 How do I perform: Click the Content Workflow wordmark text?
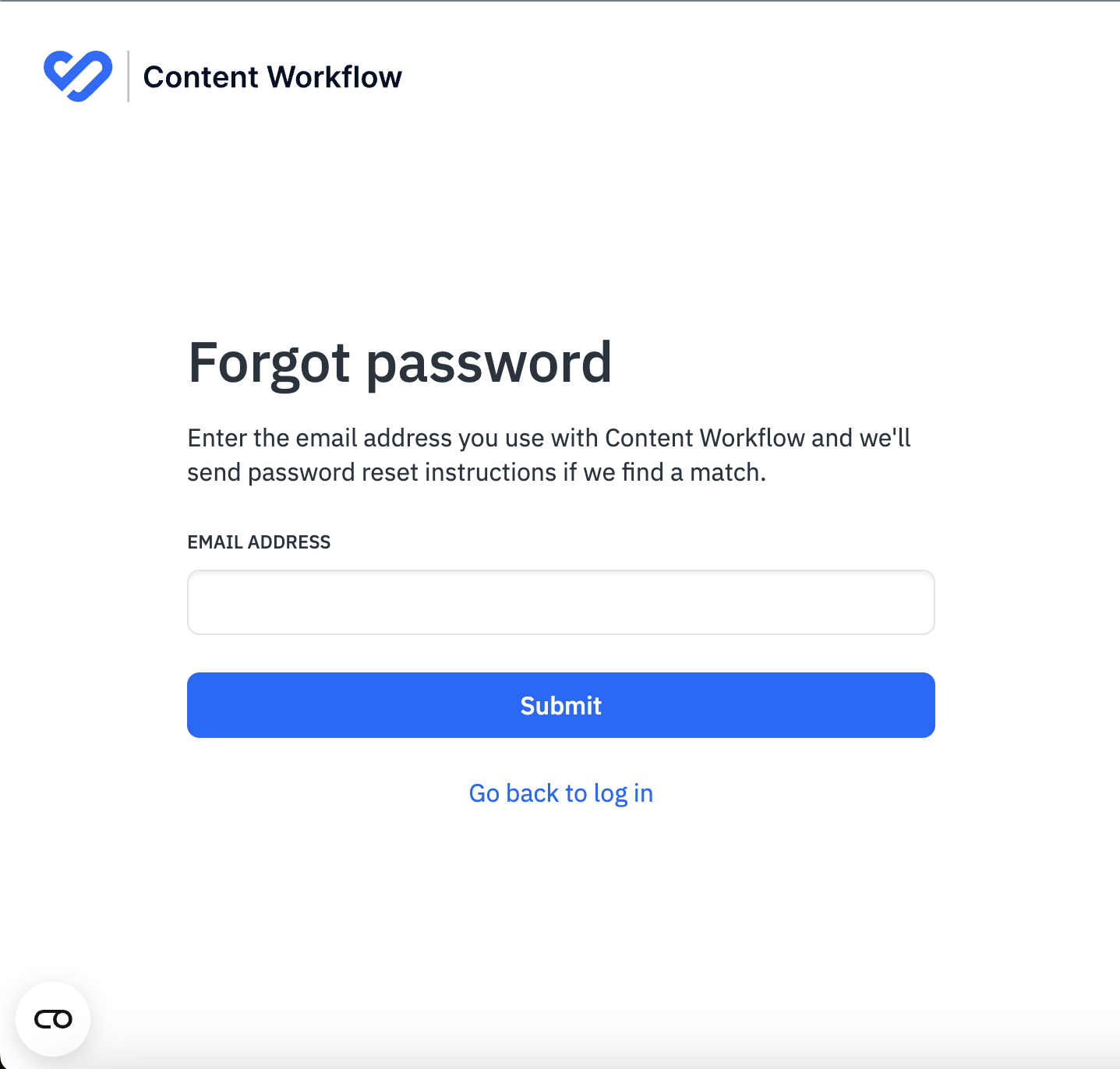pyautogui.click(x=272, y=76)
